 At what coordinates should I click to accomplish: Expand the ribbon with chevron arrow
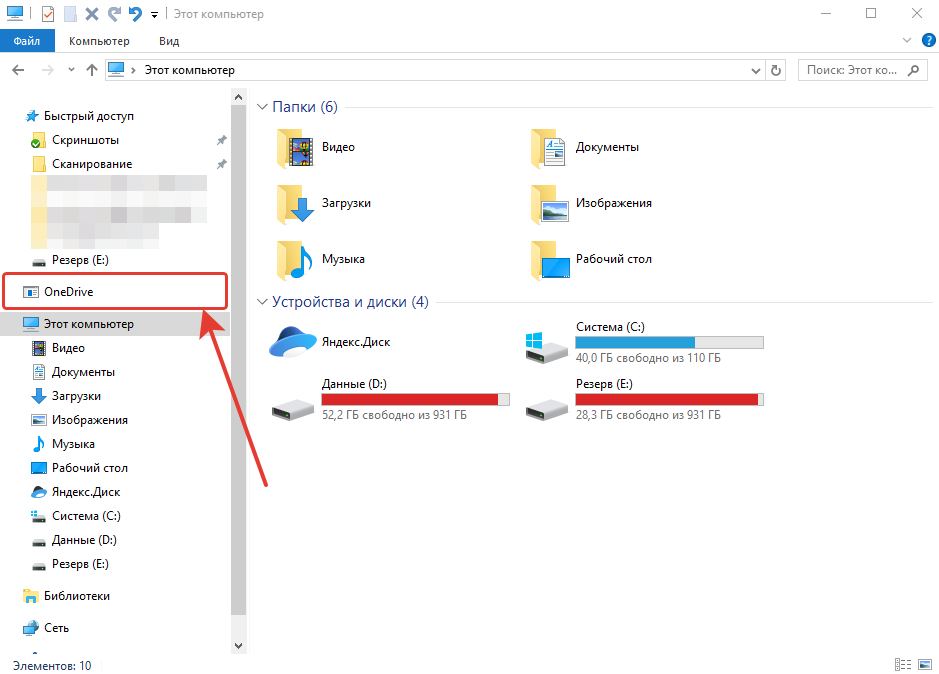point(907,41)
